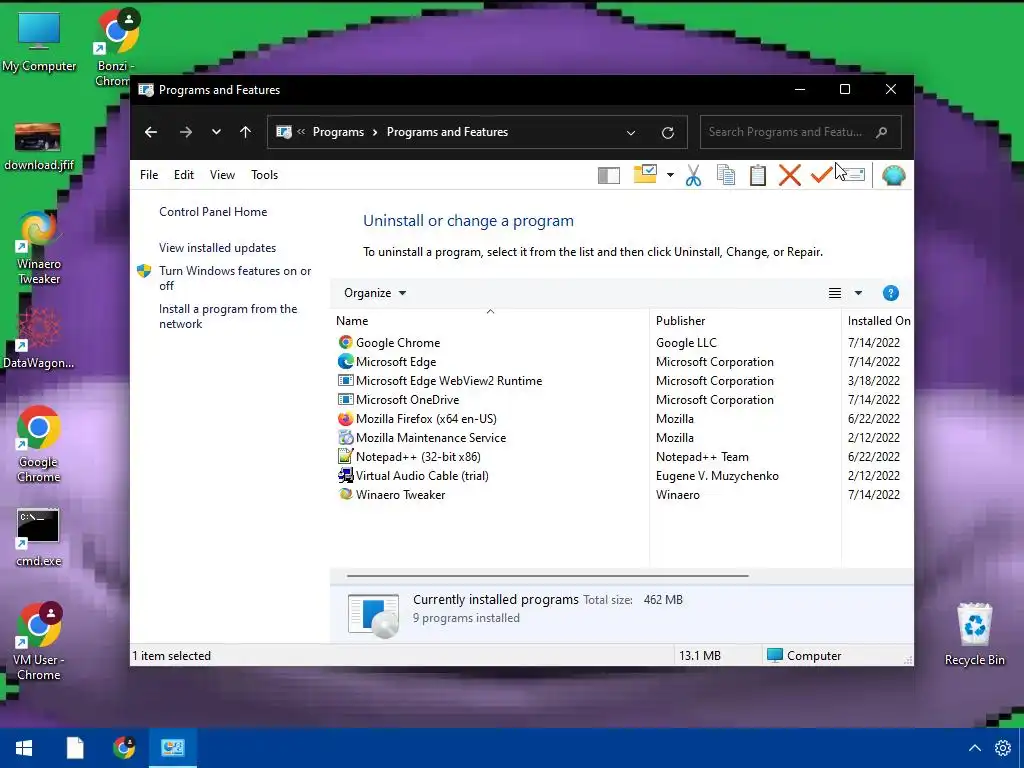Open the Google Chrome desktop shortcut

pyautogui.click(x=39, y=444)
